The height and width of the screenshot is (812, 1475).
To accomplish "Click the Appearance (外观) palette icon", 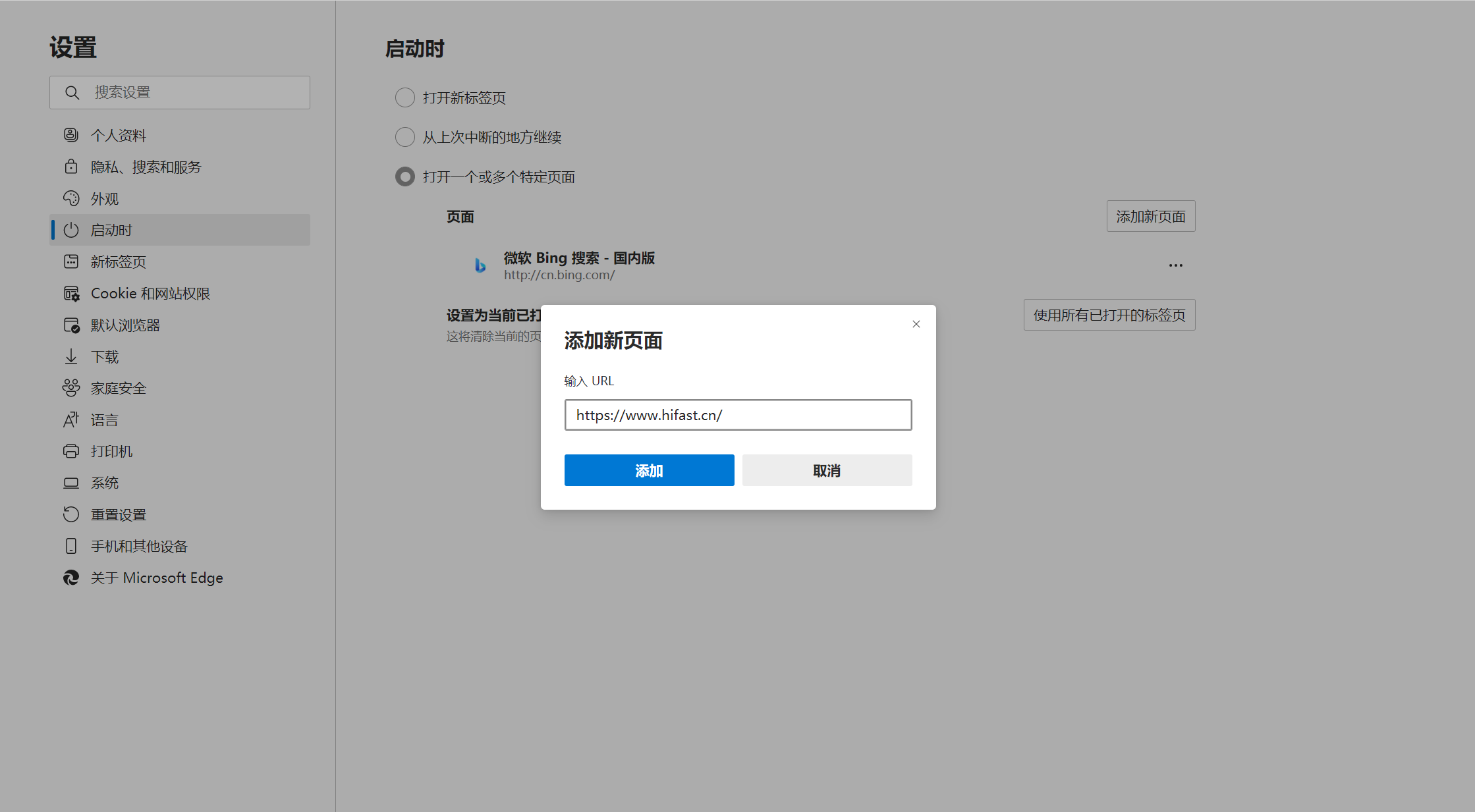I will (71, 198).
